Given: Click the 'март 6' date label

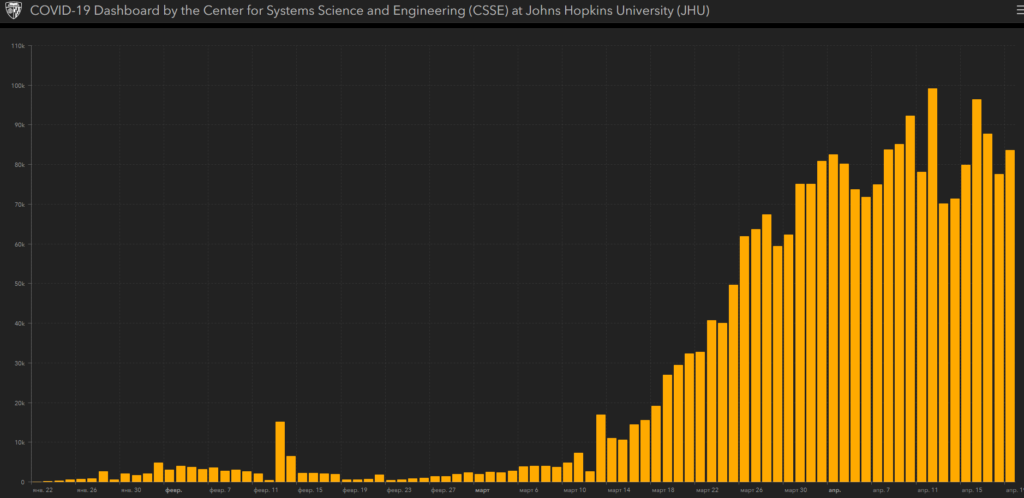Looking at the screenshot, I should [x=529, y=490].
